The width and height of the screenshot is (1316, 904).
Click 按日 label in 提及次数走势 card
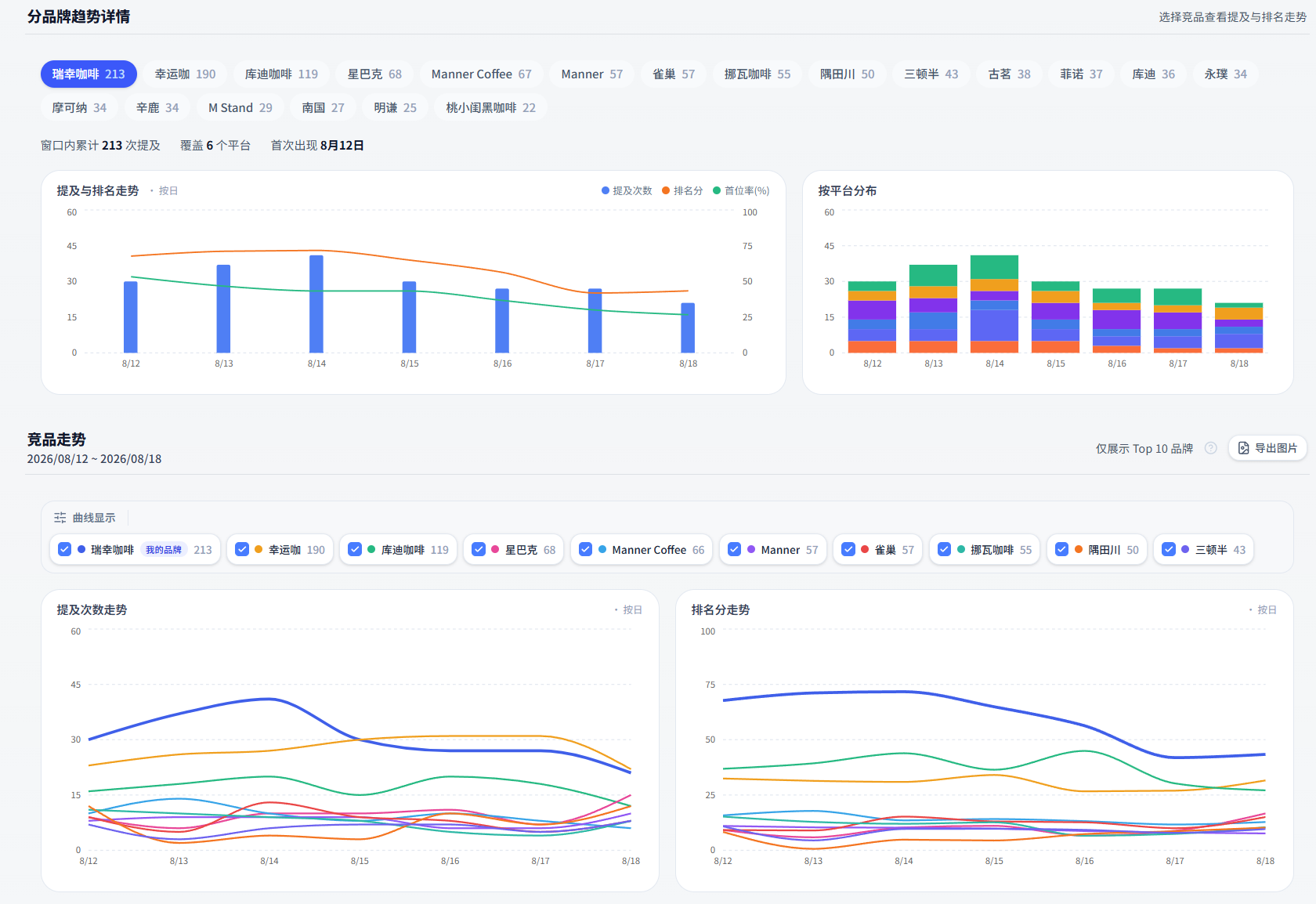pos(632,610)
